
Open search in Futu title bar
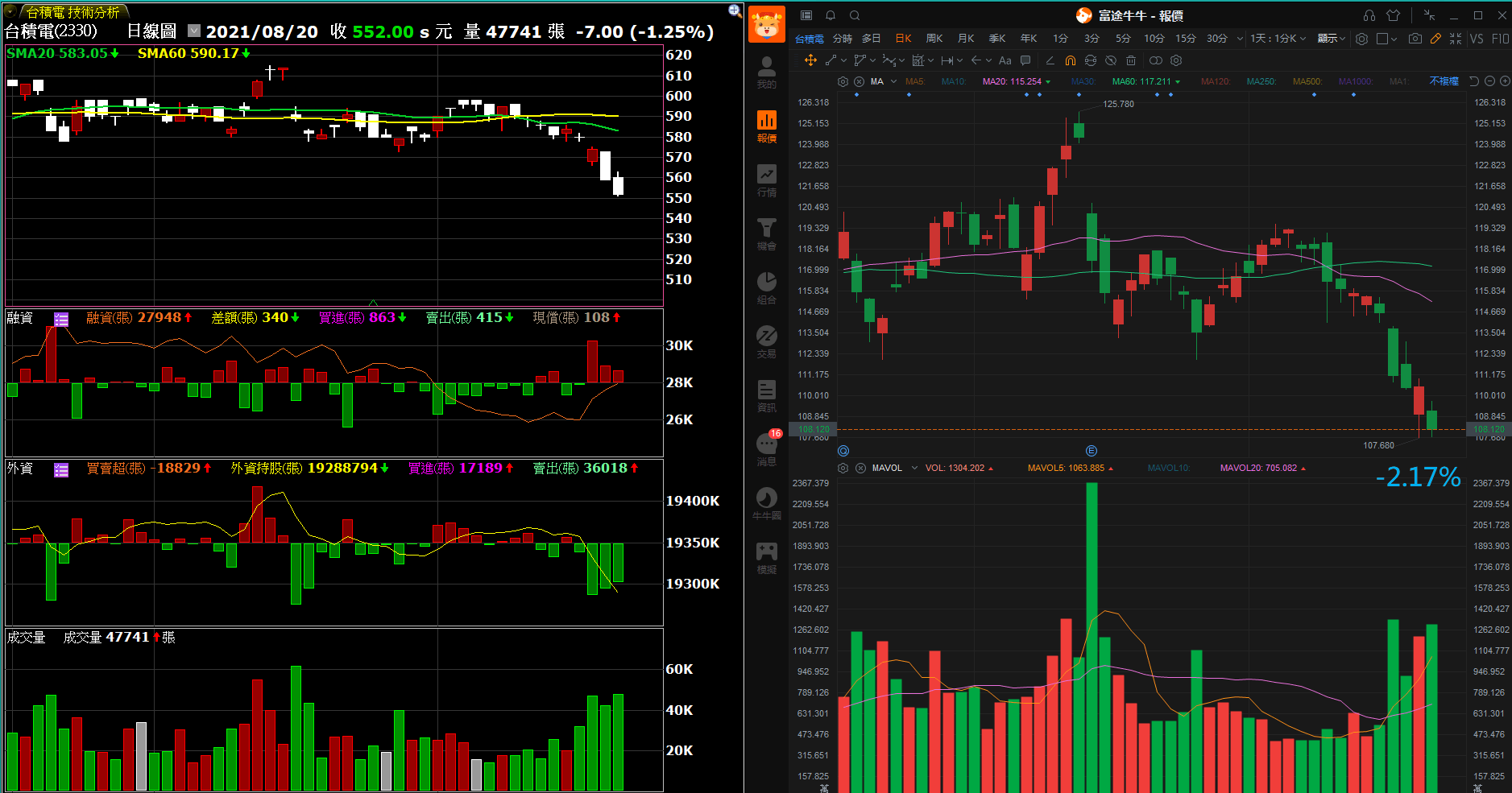point(855,15)
